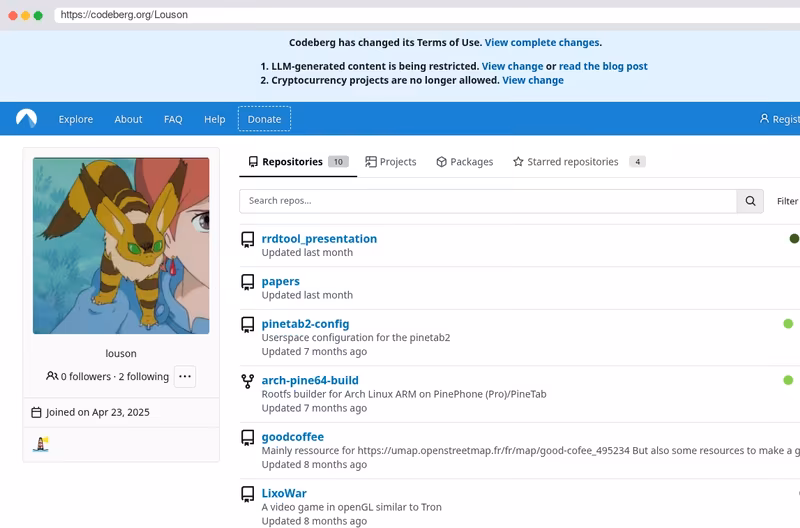Open FAQ in the navigation bar

173,119
